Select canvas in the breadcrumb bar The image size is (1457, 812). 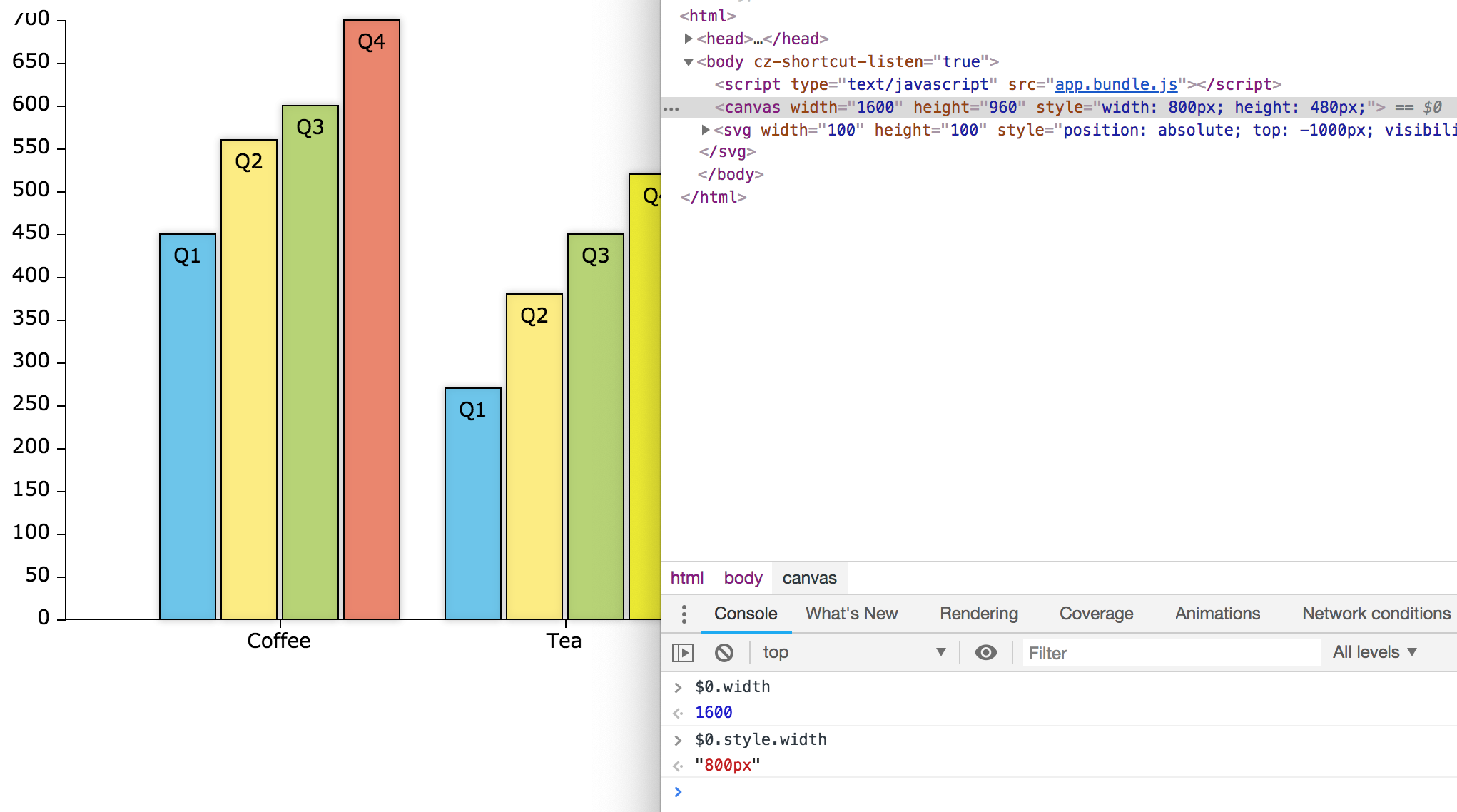click(809, 578)
